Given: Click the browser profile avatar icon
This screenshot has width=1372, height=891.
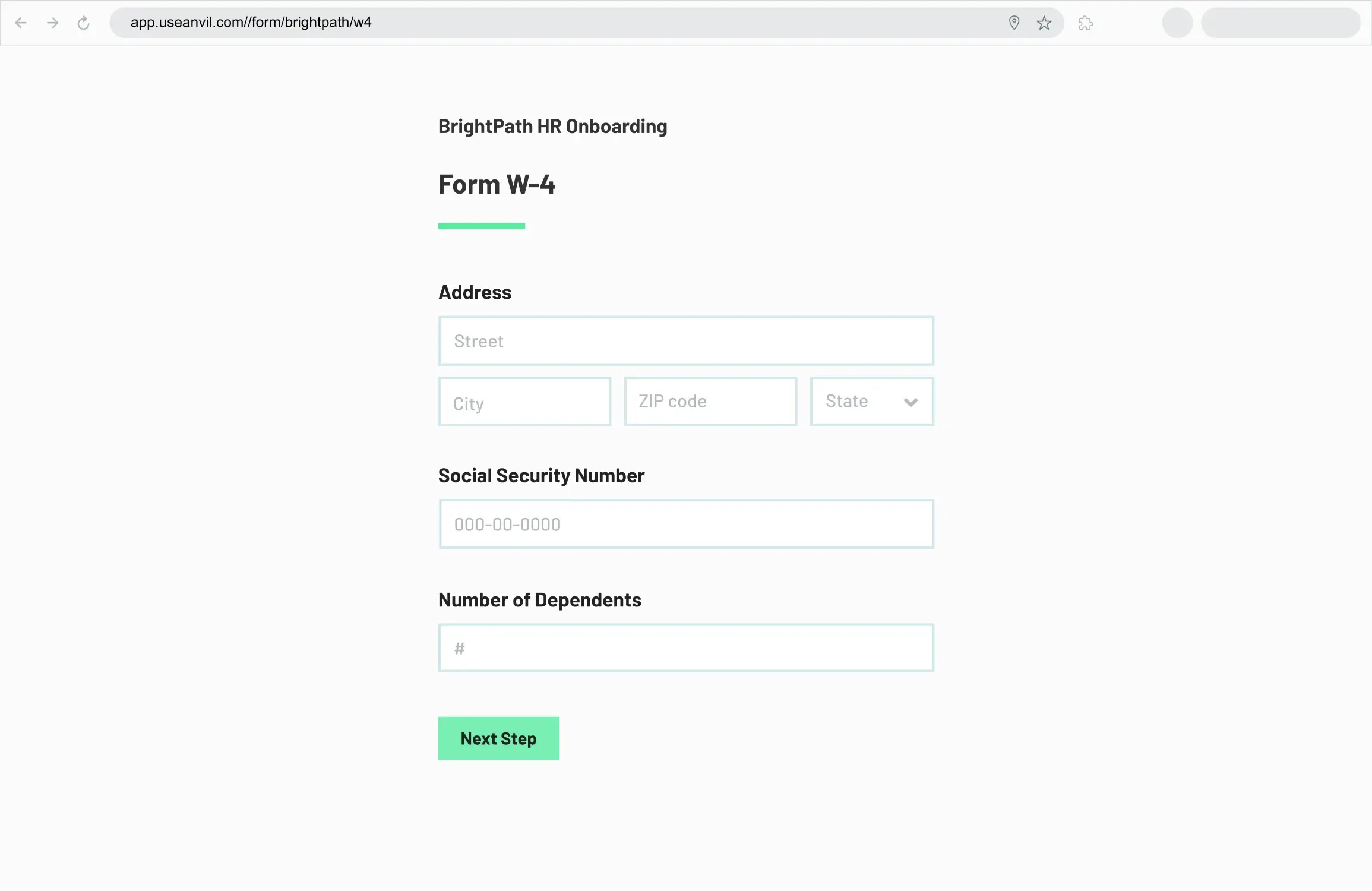Looking at the screenshot, I should pyautogui.click(x=1177, y=22).
